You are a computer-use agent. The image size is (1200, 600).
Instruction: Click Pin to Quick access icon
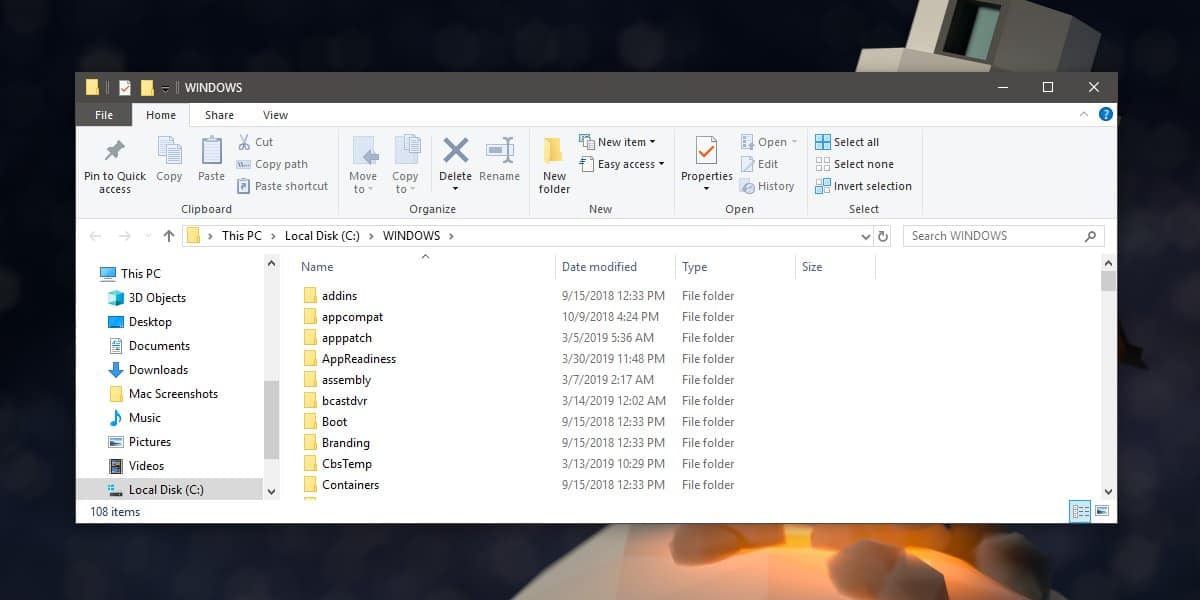(x=115, y=151)
